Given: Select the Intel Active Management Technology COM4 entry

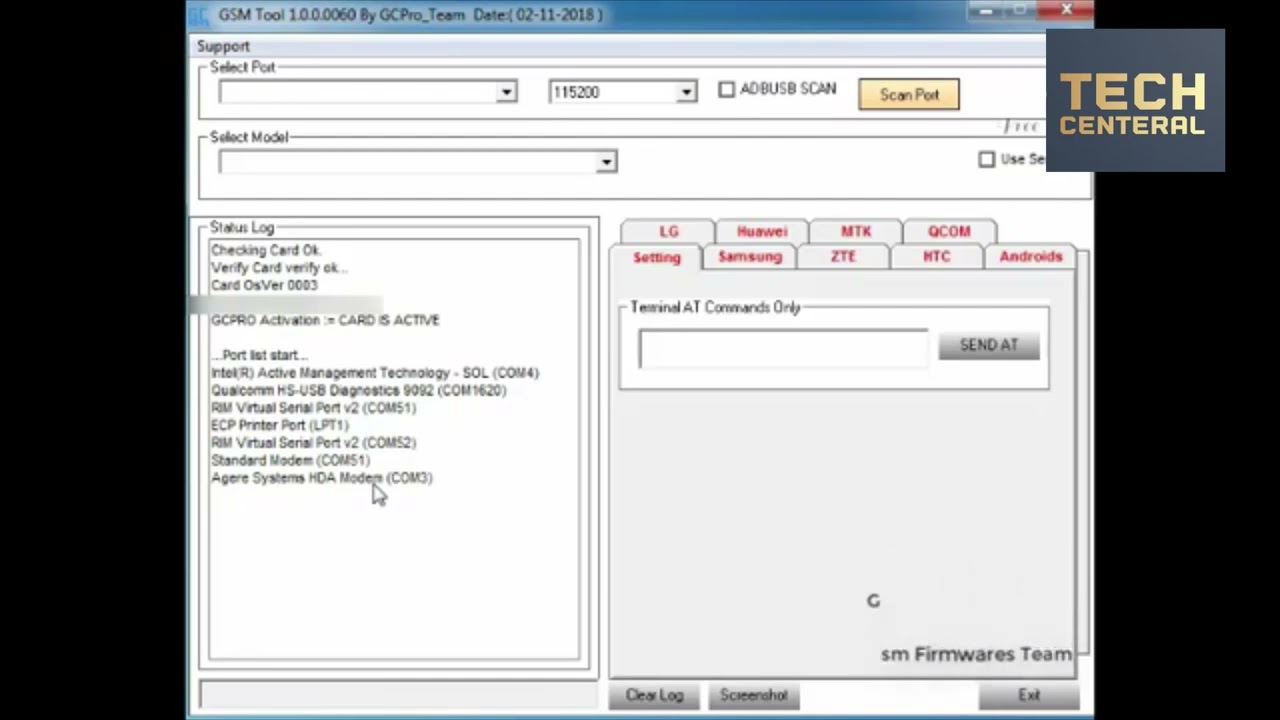Looking at the screenshot, I should coord(375,373).
